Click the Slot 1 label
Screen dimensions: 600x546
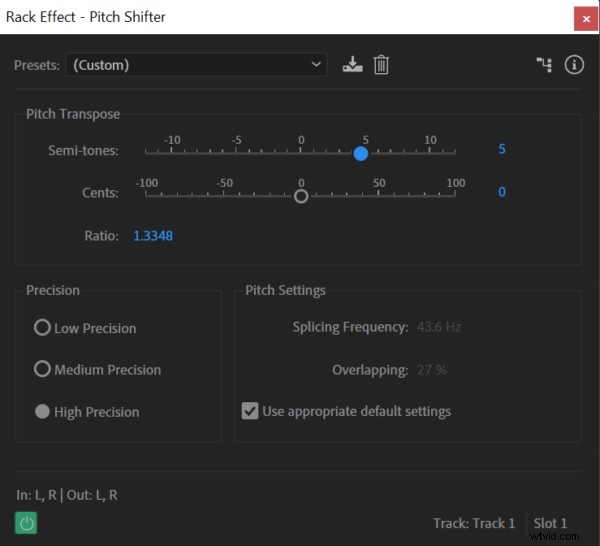[x=550, y=523]
